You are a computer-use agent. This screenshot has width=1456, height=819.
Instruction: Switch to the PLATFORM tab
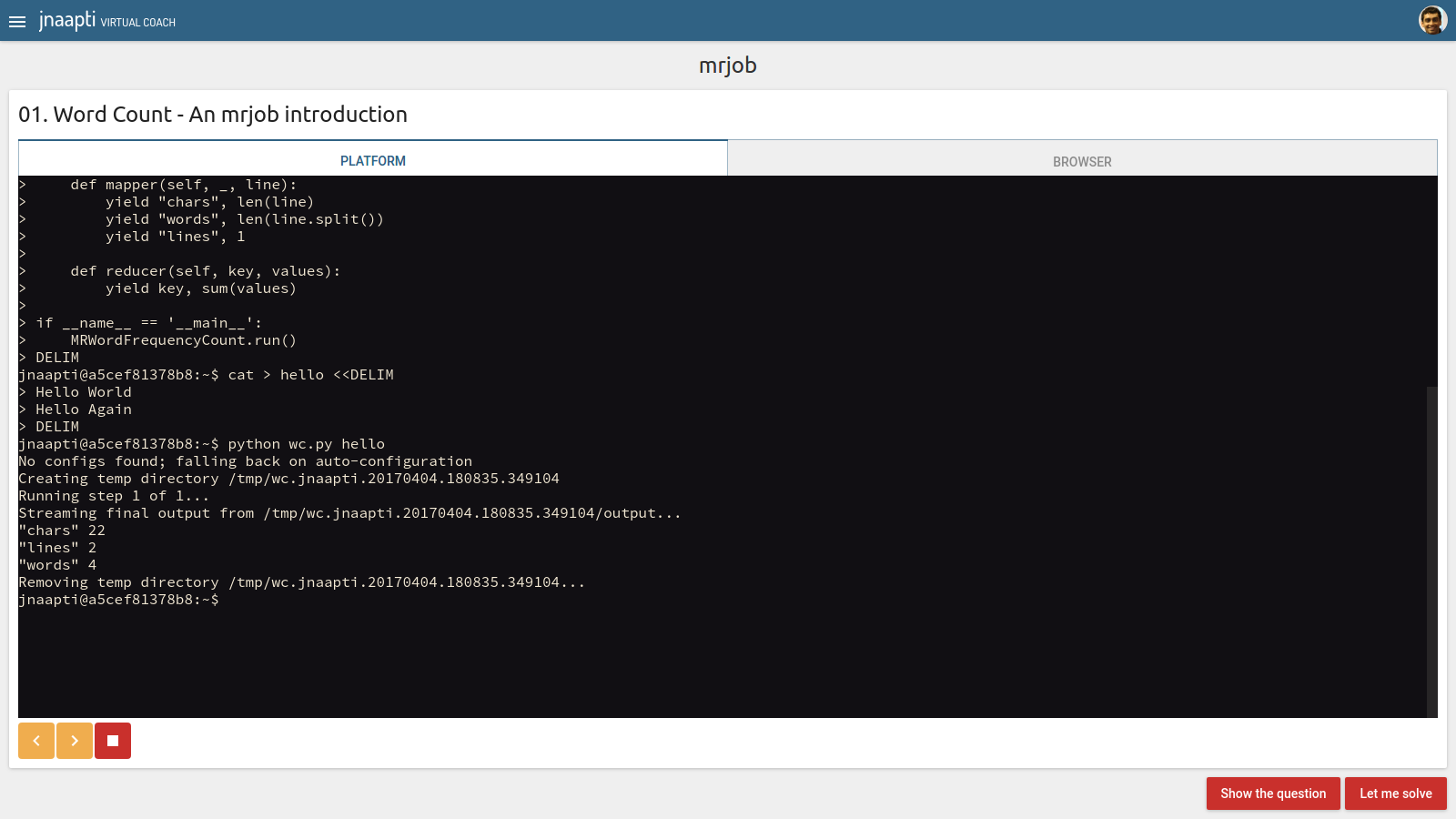373,160
